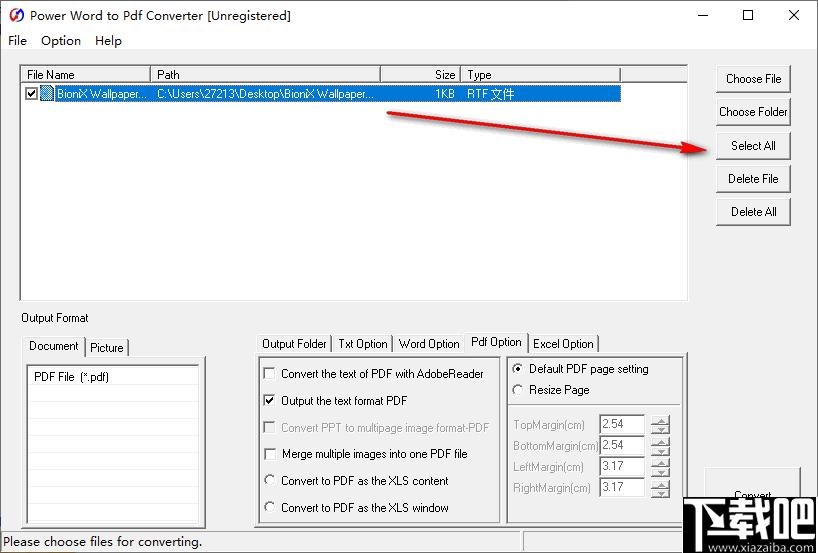
Task: Click the Power Word to Pdf Converter app icon
Action: click(x=17, y=16)
